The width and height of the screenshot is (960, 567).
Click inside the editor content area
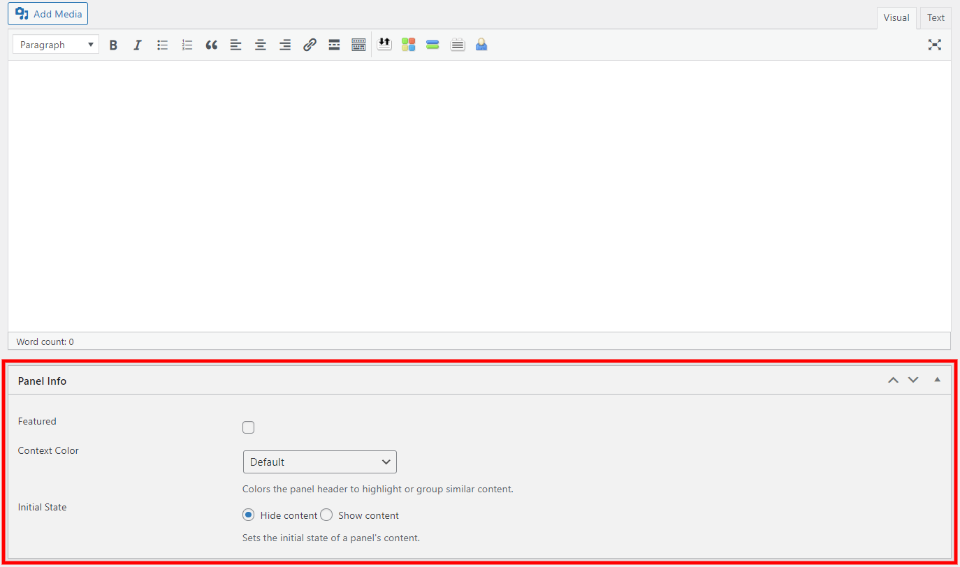click(x=479, y=196)
